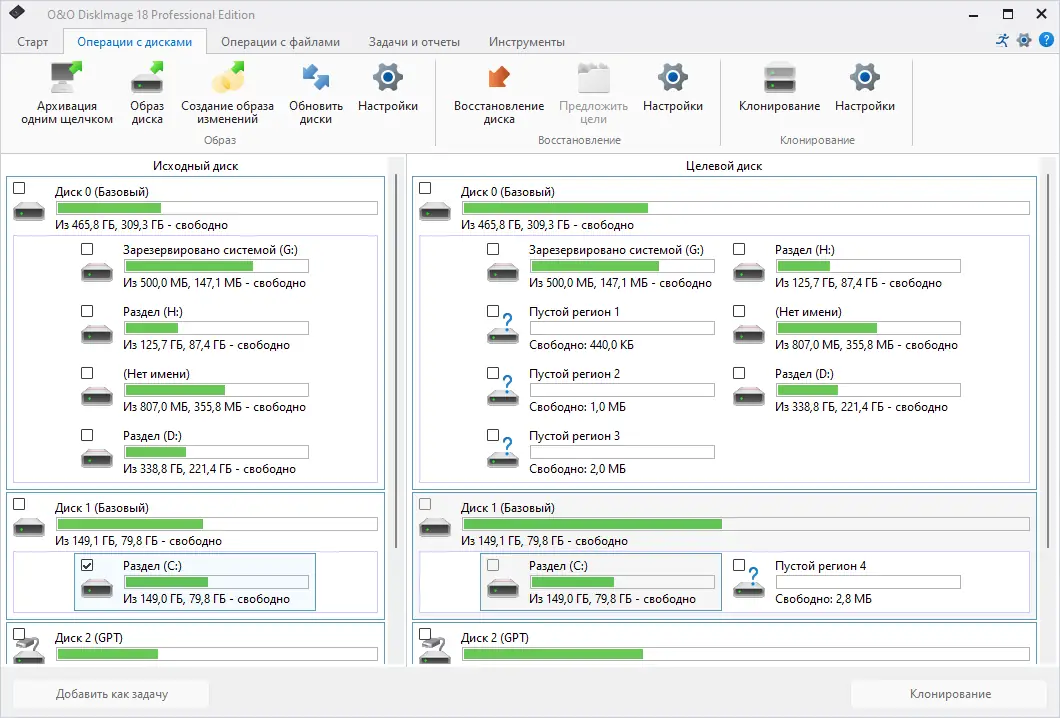The image size is (1060, 718).
Task: Open Настройки in the Восстановление group
Action: pos(673,78)
